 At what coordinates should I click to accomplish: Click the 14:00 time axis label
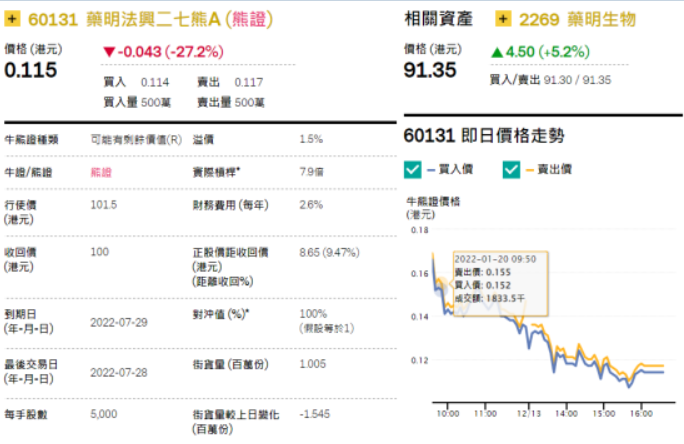click(x=566, y=411)
